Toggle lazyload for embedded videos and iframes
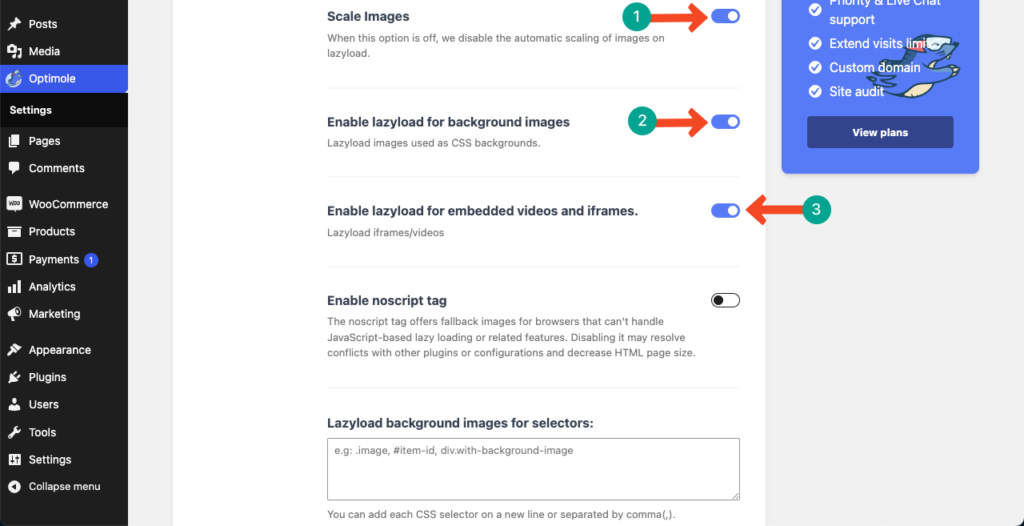The image size is (1024, 526). click(725, 210)
